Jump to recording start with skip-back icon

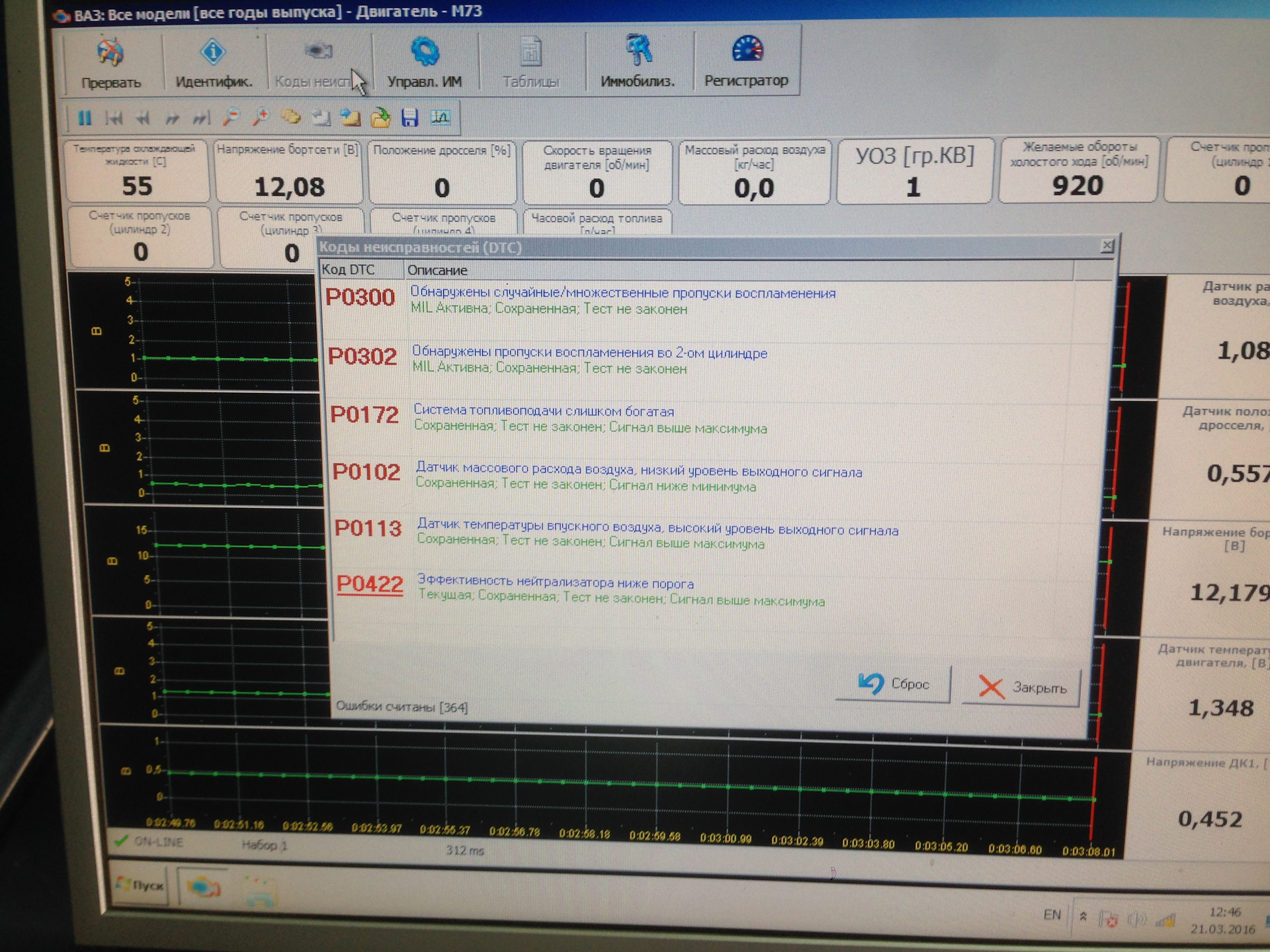(x=114, y=118)
